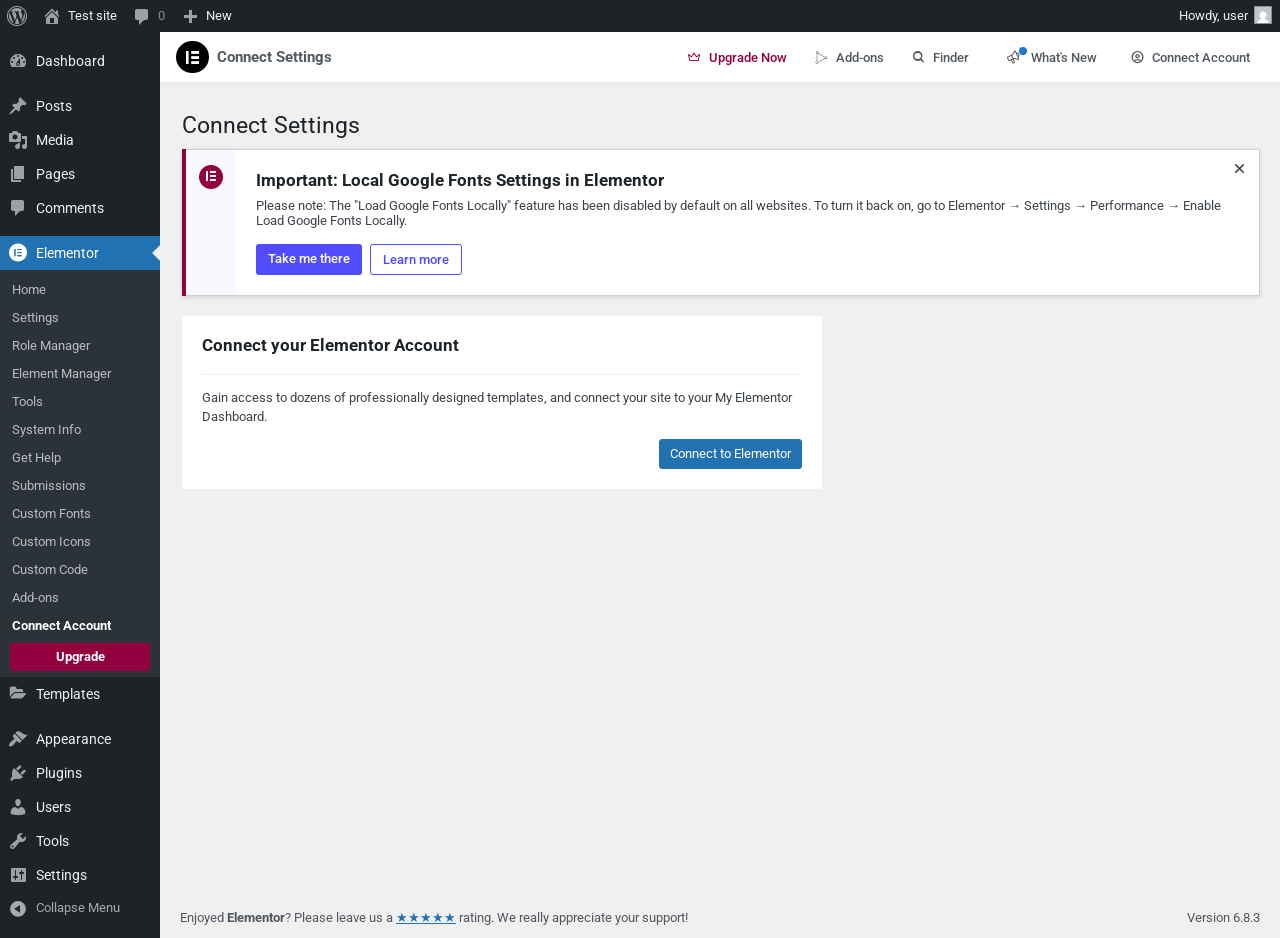Open the New content dropdown
Screen dimensions: 1280x938
tap(208, 16)
